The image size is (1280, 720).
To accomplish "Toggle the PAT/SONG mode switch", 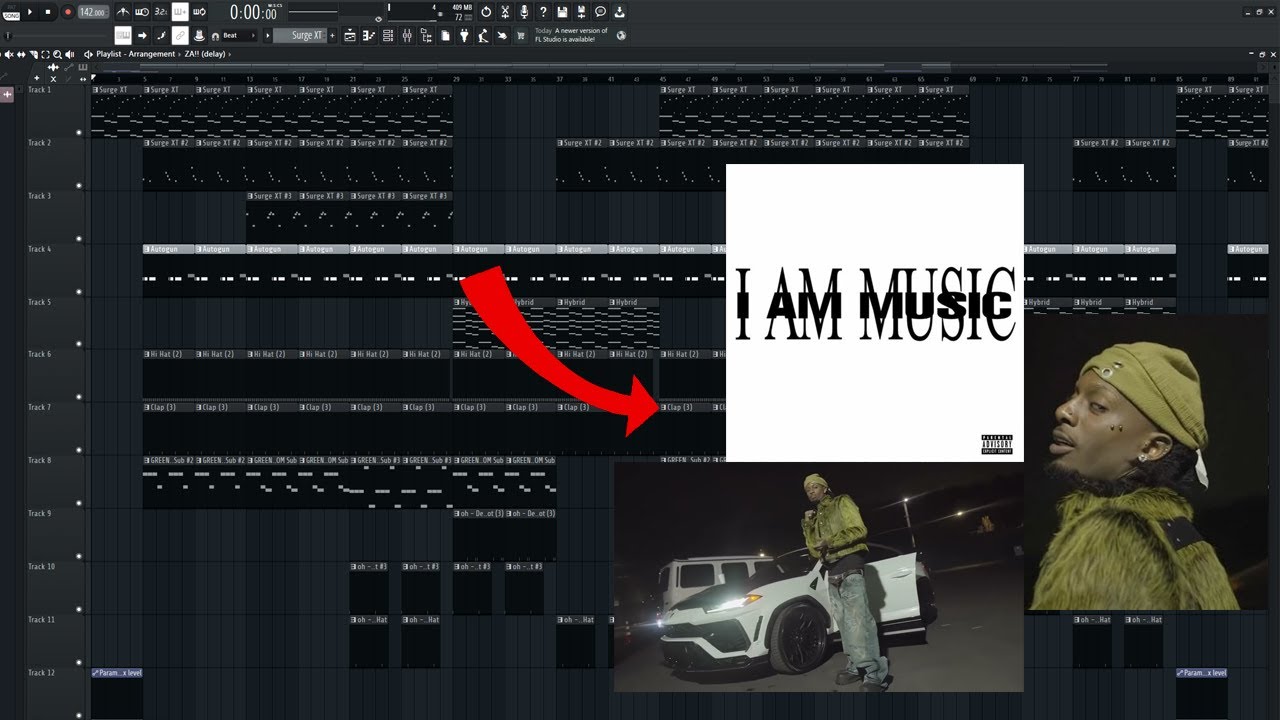I will coord(11,12).
